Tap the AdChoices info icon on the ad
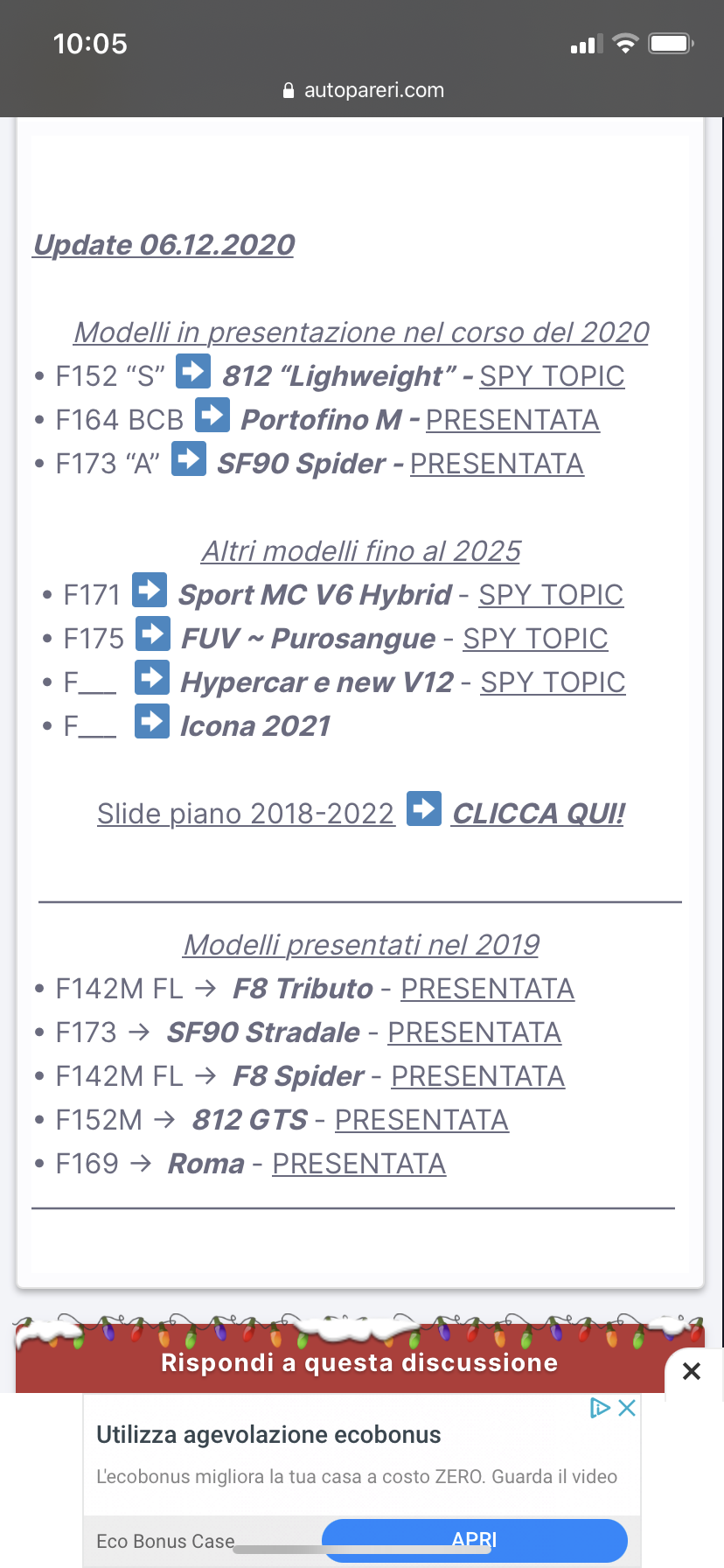The width and height of the screenshot is (724, 1568). click(600, 1408)
